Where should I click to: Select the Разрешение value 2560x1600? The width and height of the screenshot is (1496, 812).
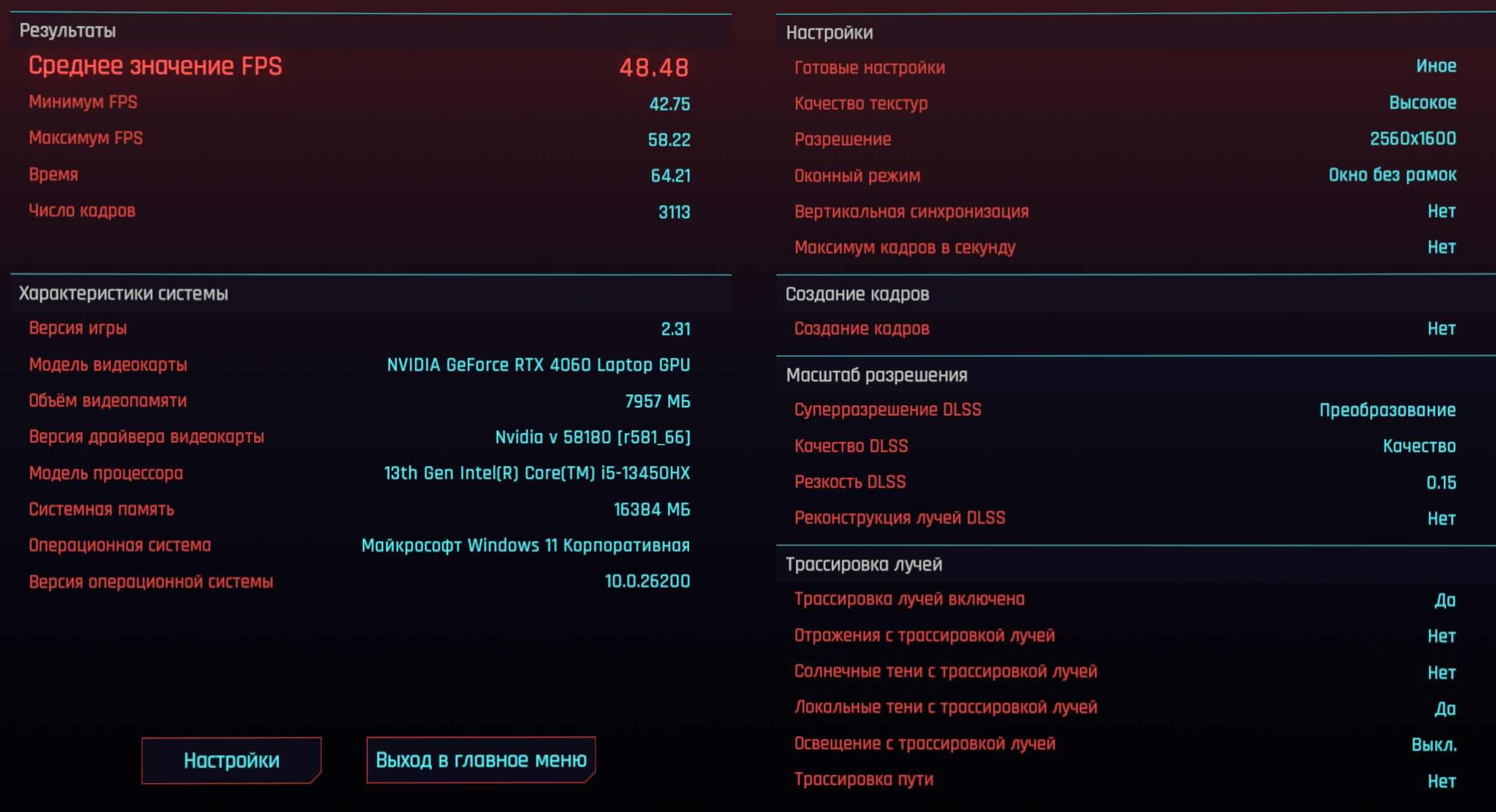click(x=1413, y=139)
